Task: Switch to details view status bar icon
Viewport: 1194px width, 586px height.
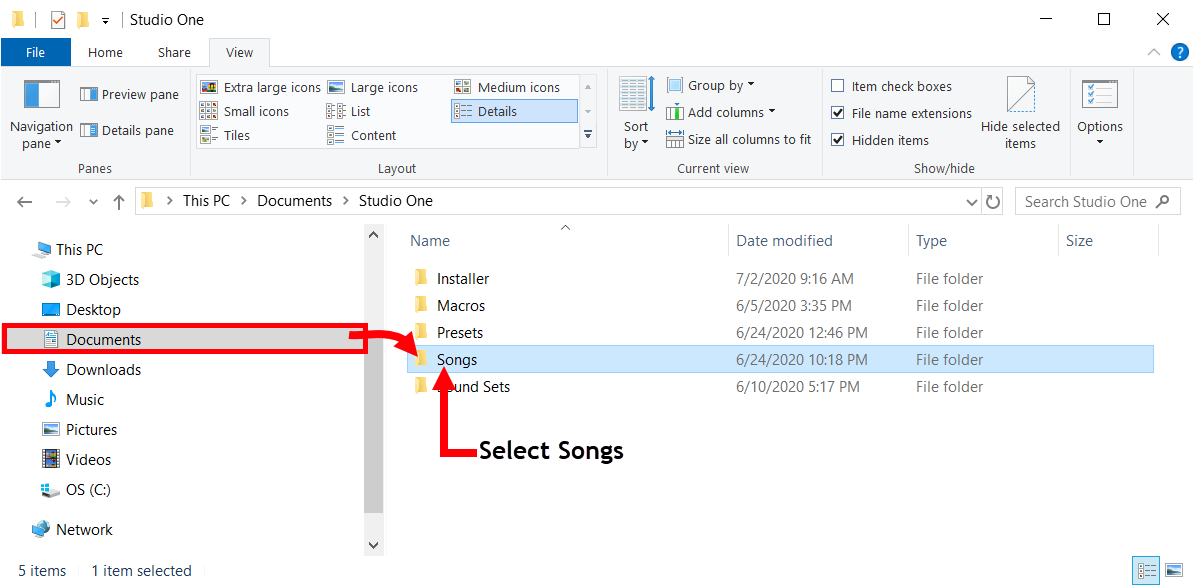Action: [x=1147, y=570]
